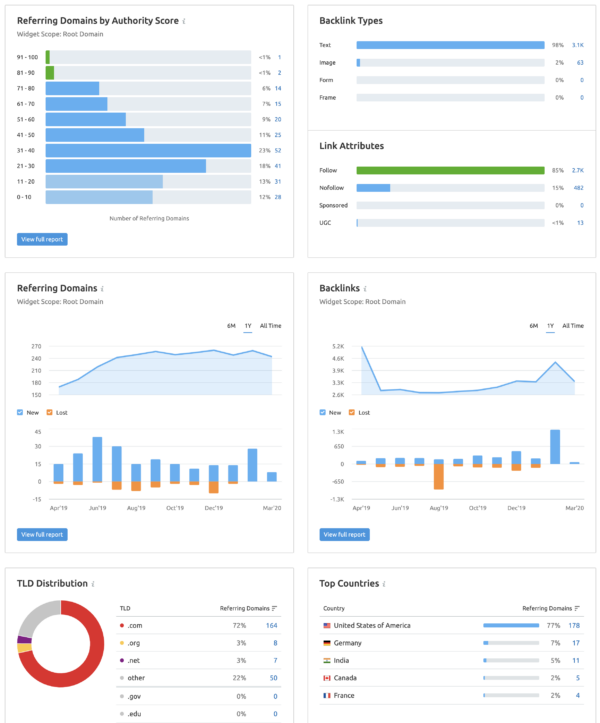Click United States referring domains progress bar
Image resolution: width=600 pixels, height=723 pixels.
tap(511, 626)
